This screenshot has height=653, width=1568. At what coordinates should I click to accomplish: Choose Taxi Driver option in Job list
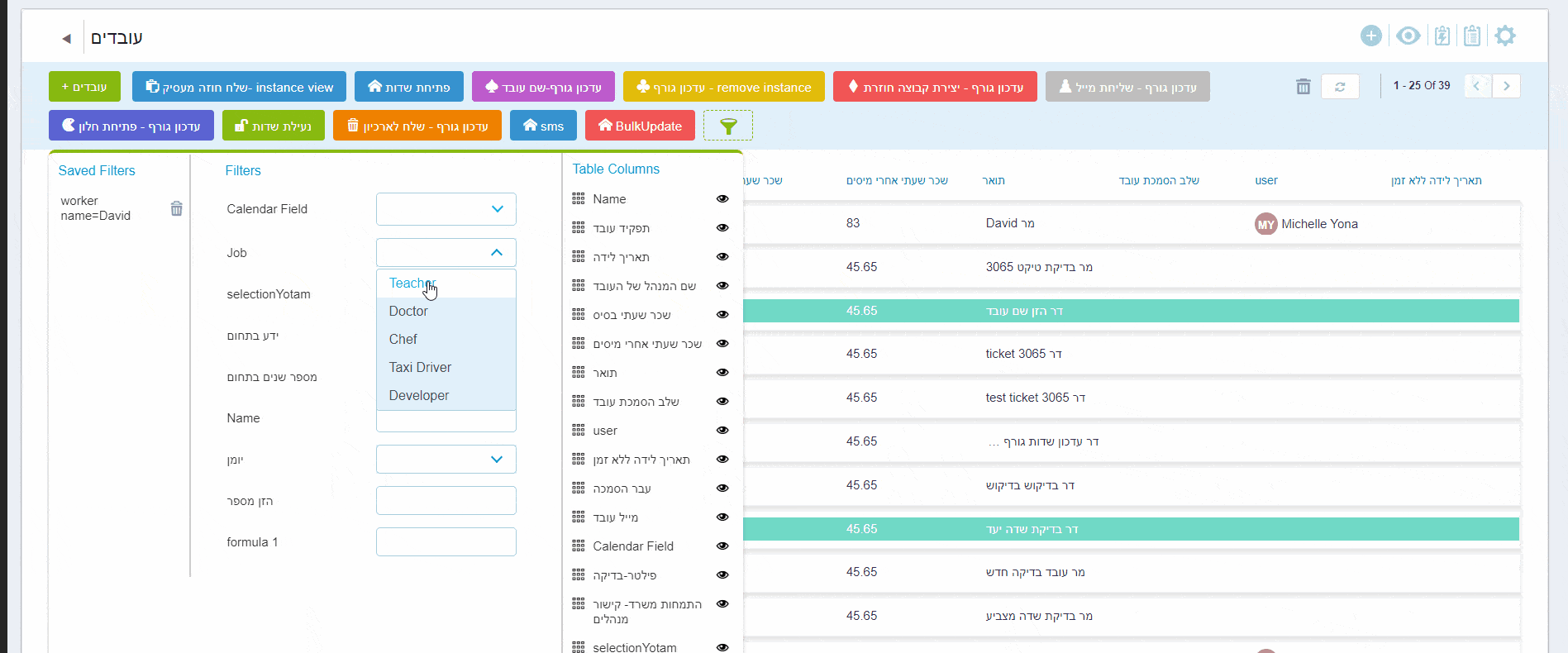pos(420,367)
